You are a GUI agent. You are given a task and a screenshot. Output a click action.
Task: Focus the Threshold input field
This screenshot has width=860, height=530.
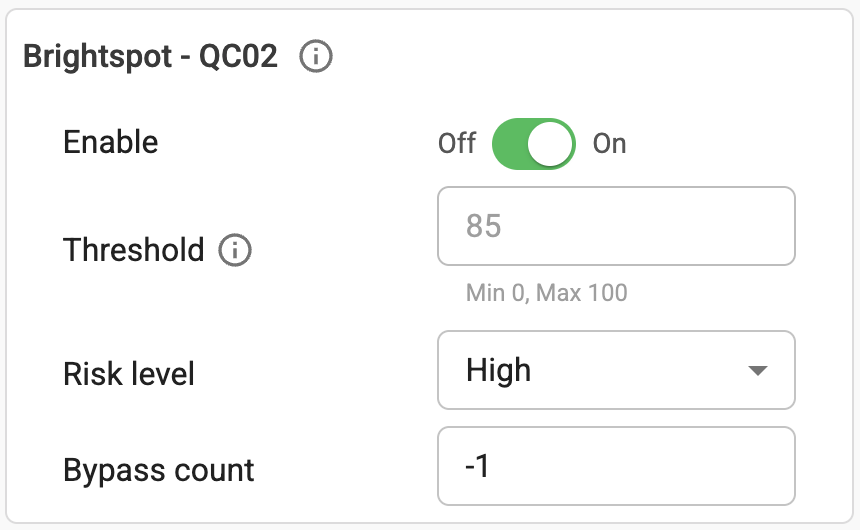tap(616, 226)
